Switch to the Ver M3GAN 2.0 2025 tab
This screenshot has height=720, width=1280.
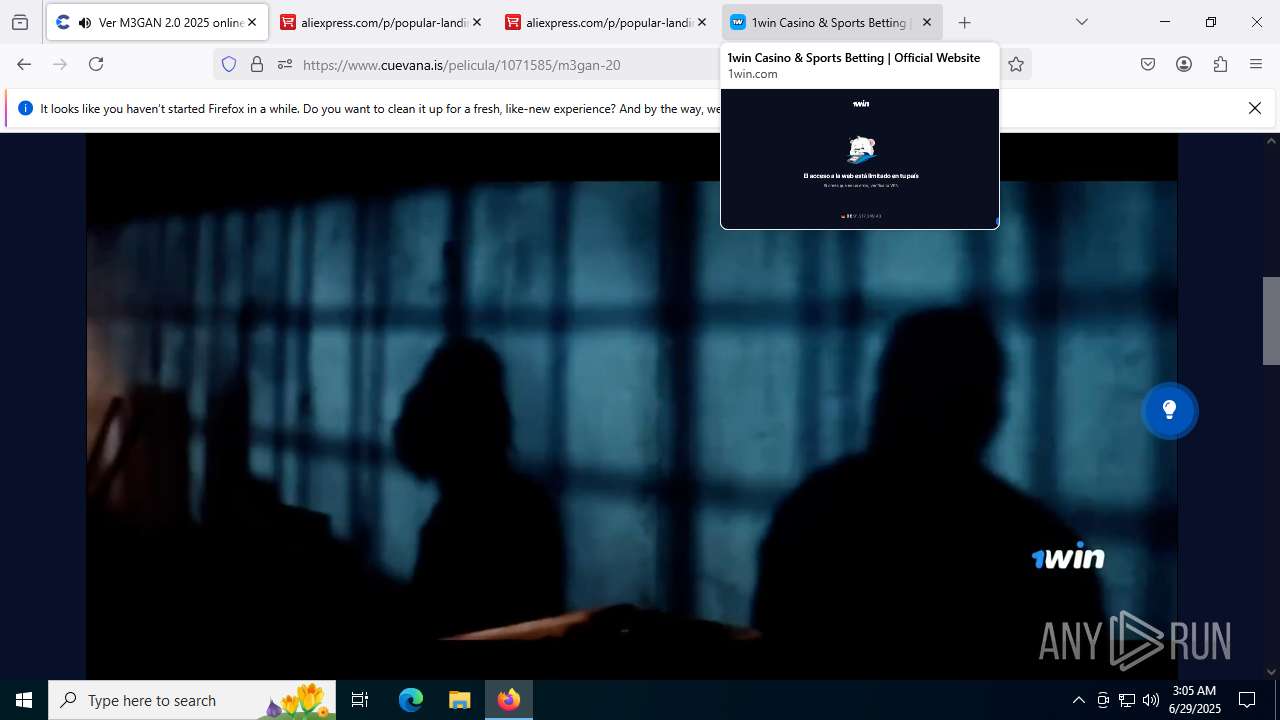pyautogui.click(x=156, y=22)
